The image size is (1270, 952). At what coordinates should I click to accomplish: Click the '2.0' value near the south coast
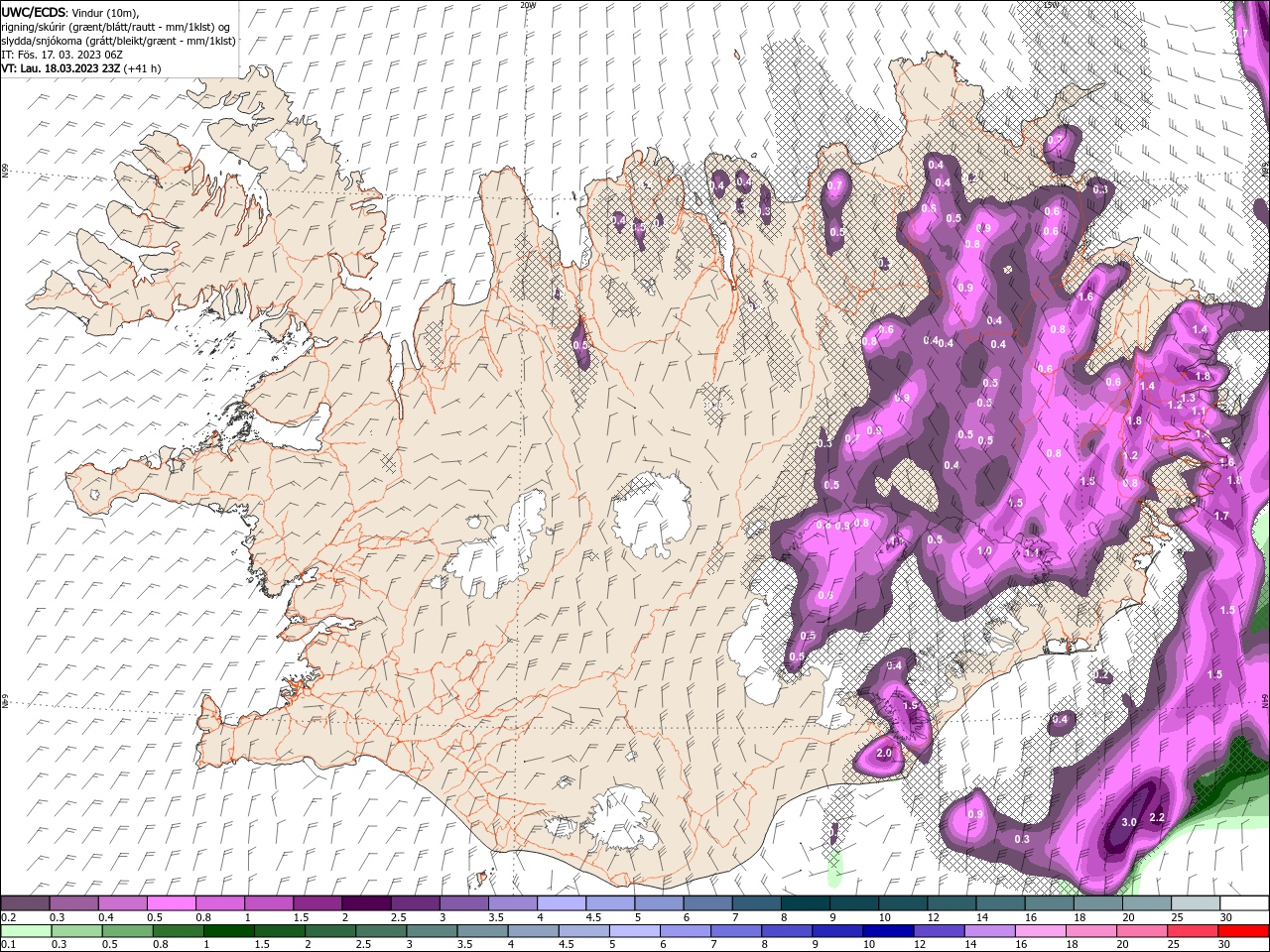click(x=885, y=754)
